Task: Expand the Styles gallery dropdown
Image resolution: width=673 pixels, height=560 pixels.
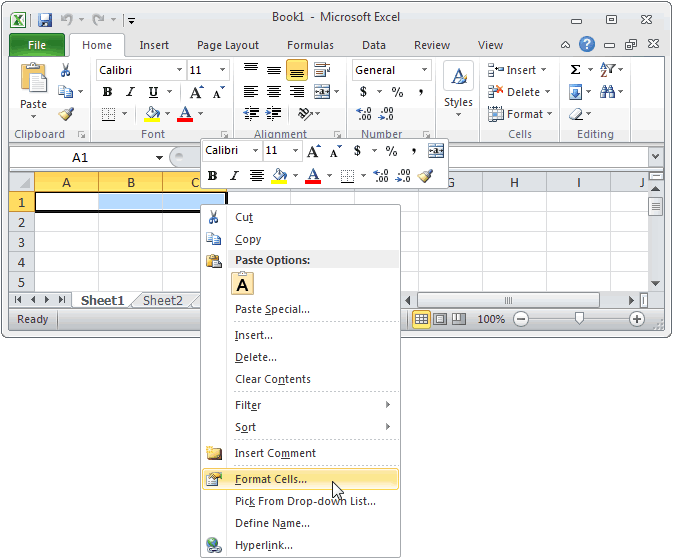Action: point(458,115)
